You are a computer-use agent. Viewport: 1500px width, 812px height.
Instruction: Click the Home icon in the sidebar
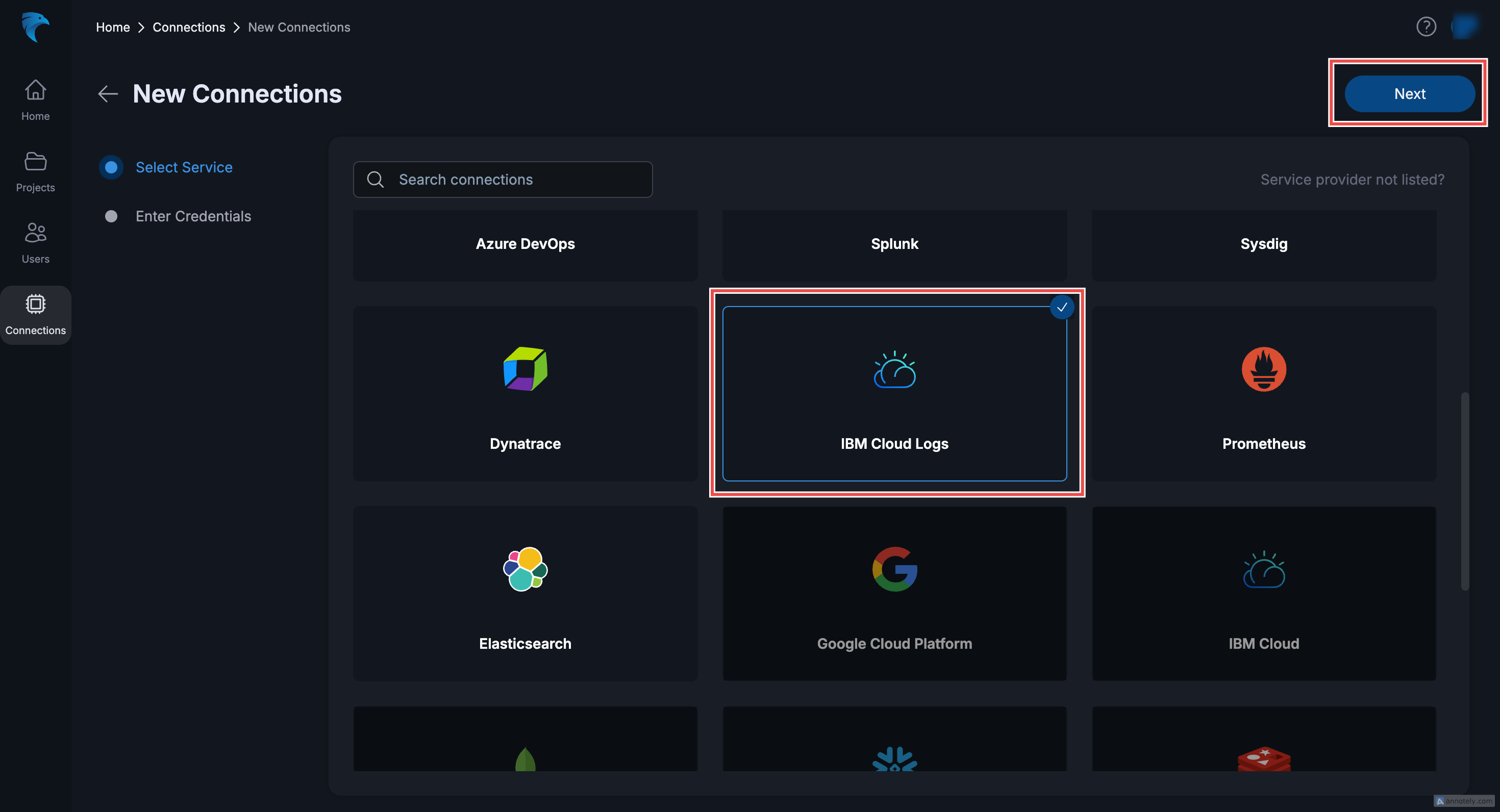pyautogui.click(x=35, y=90)
